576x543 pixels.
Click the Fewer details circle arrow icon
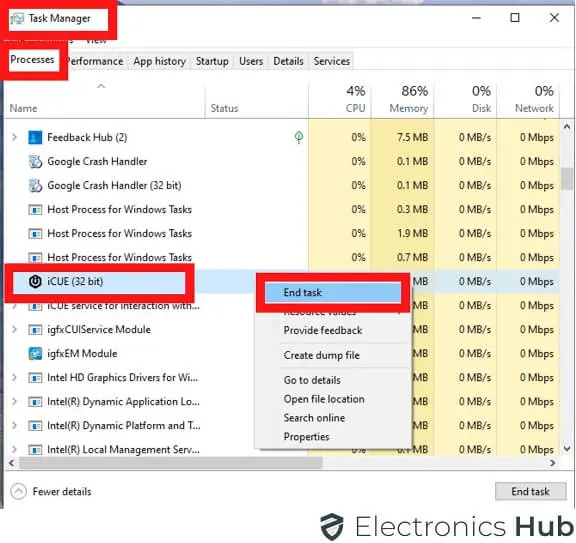18,491
